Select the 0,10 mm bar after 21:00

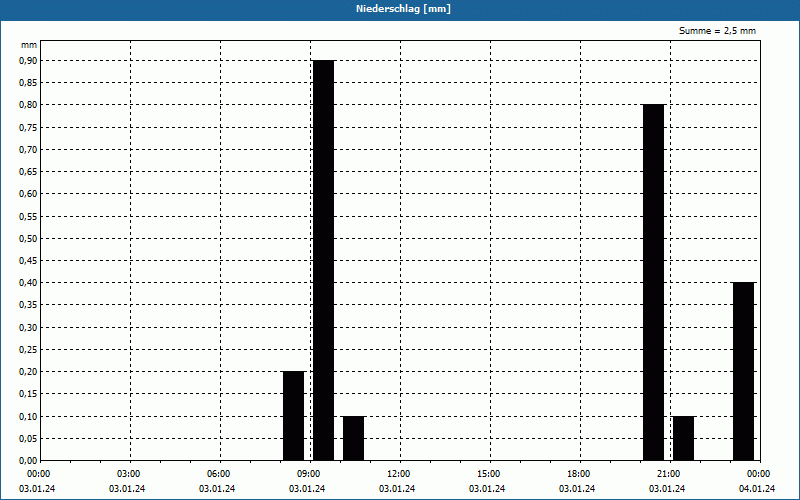coord(684,438)
